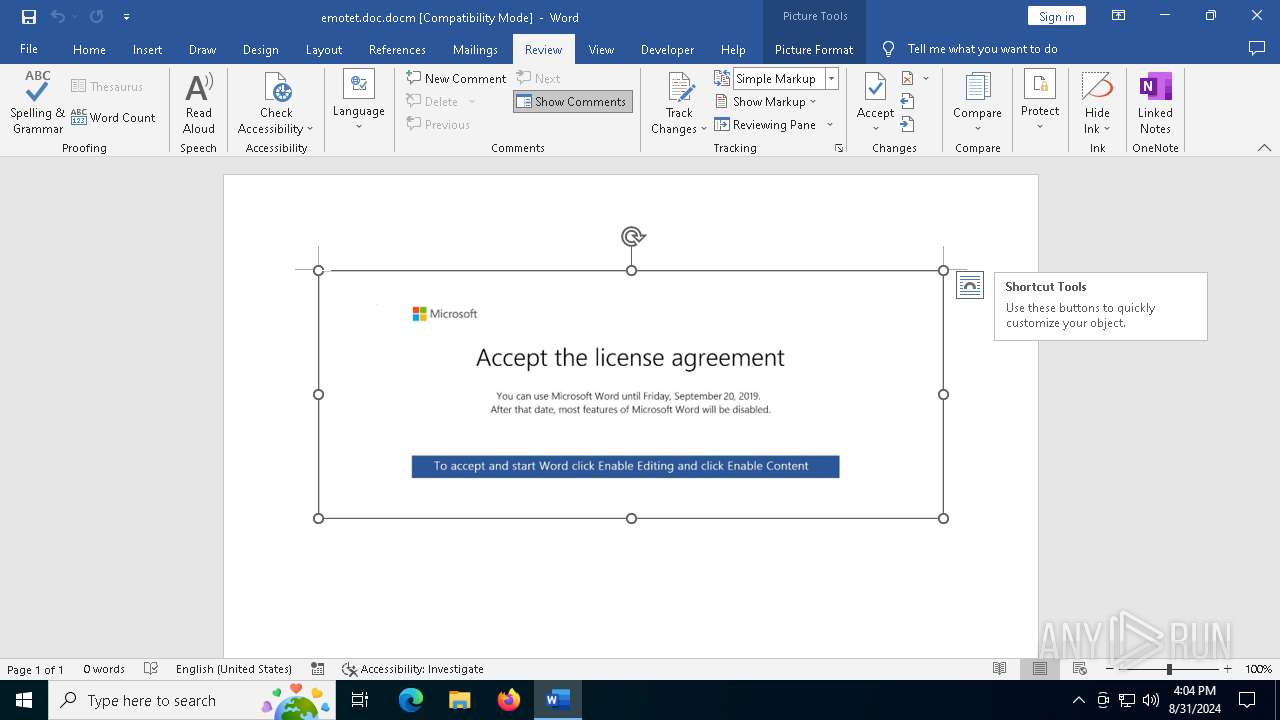Image resolution: width=1280 pixels, height=720 pixels.
Task: Click the Sign in button
Action: (x=1056, y=16)
